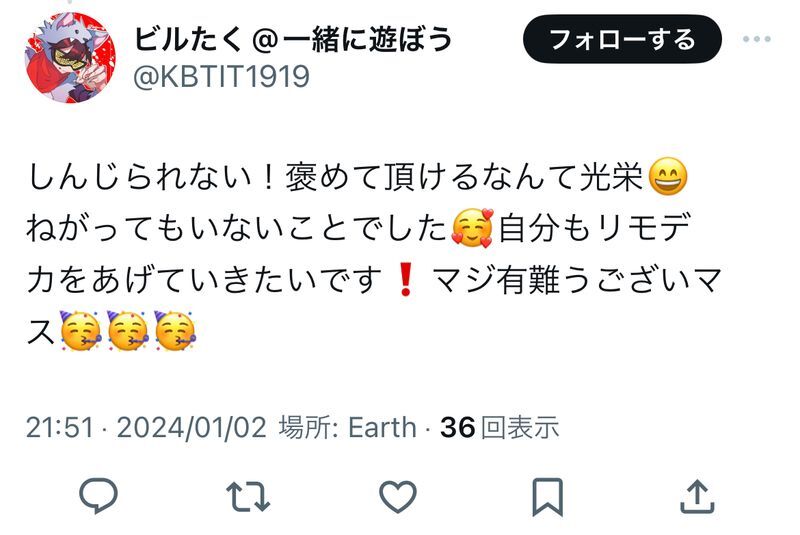Open the share upload arrow icon
This screenshot has height=535, width=800.
point(697,497)
